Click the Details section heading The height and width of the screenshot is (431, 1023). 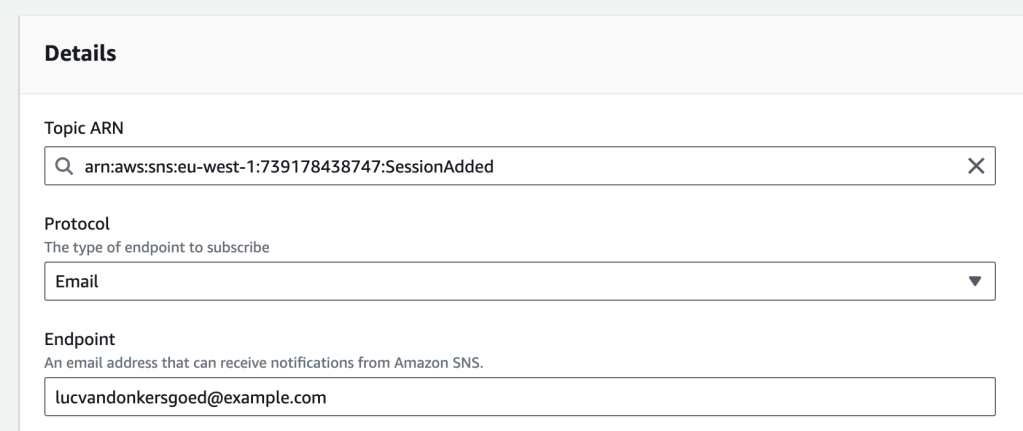[x=80, y=54]
